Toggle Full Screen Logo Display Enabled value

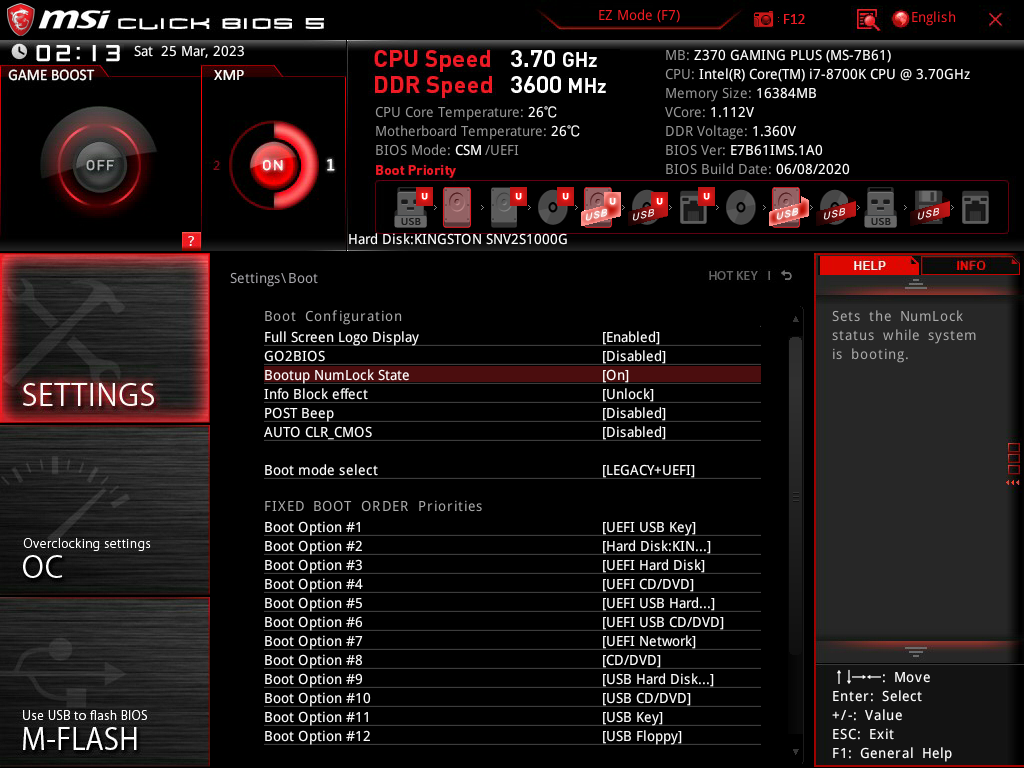tap(631, 337)
